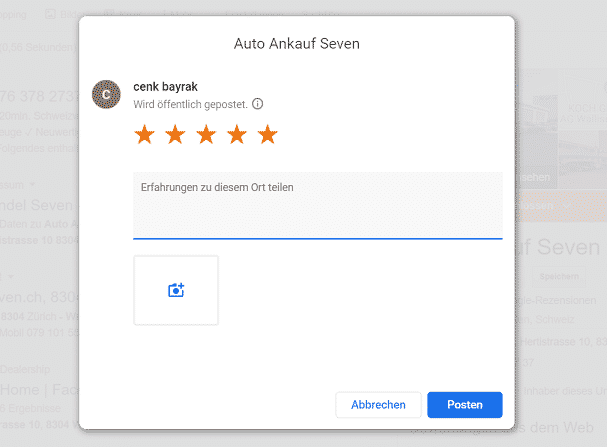607x447 pixels.
Task: Click cenk bayrak's profile avatar
Action: tap(106, 94)
